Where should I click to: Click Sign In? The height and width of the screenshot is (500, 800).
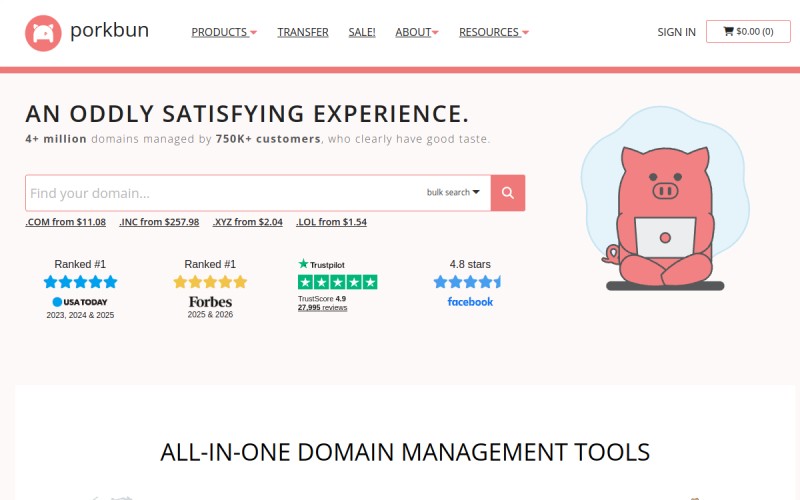pyautogui.click(x=676, y=32)
